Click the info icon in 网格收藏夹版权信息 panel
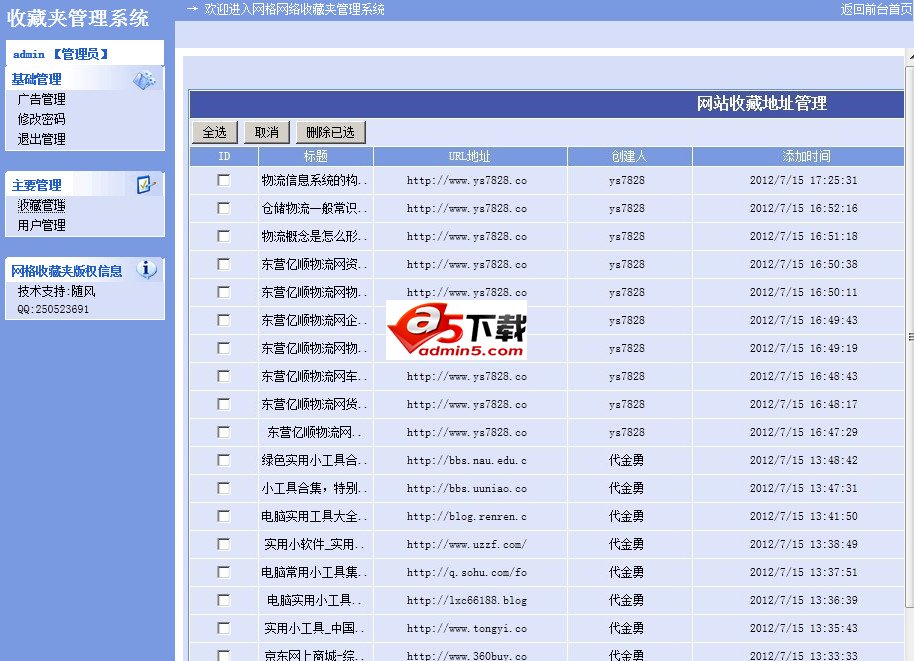 (x=146, y=269)
